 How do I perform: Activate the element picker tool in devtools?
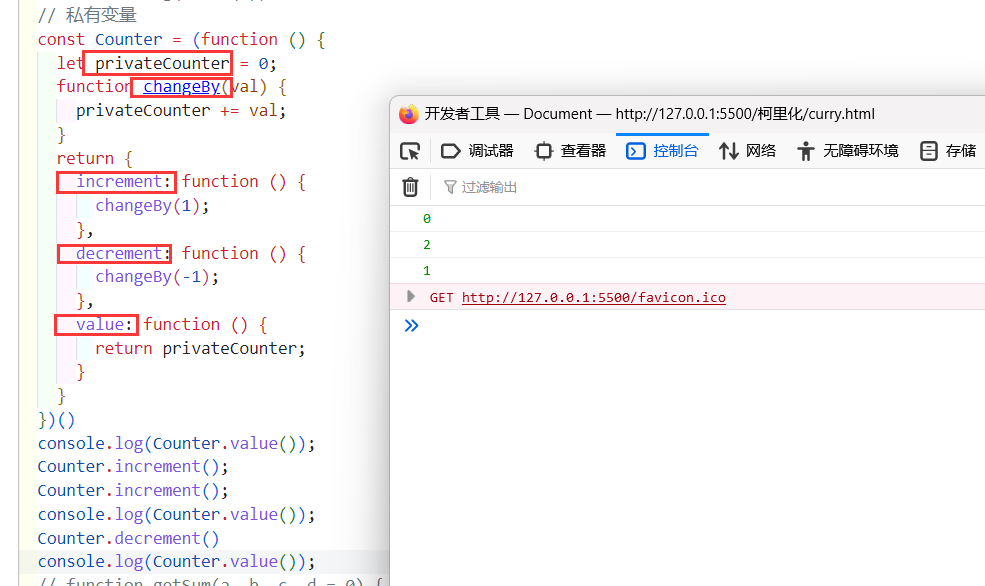[410, 151]
